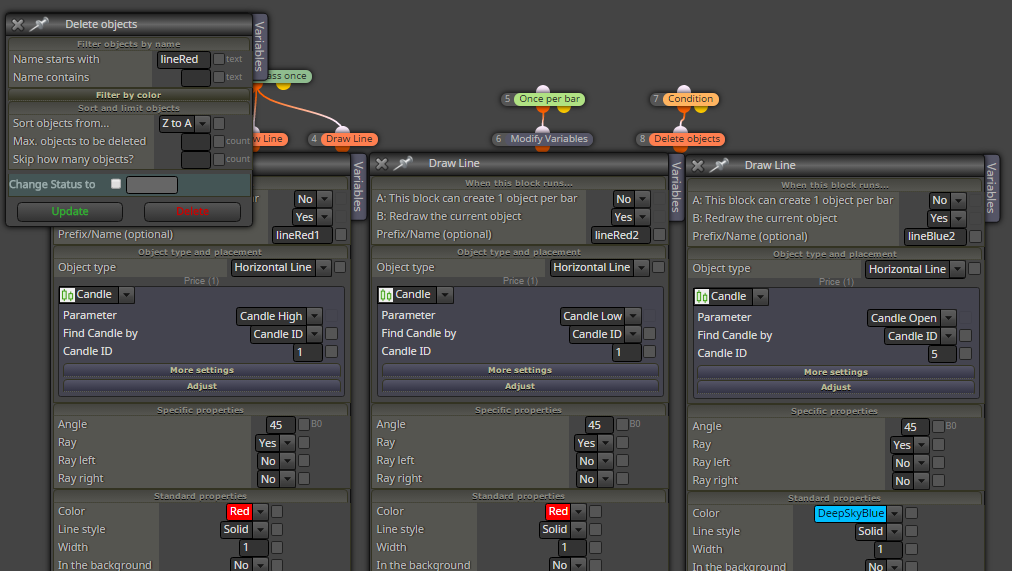
Task: Click the pin icon in the lineRed2 Draw Line panel
Action: click(x=403, y=163)
